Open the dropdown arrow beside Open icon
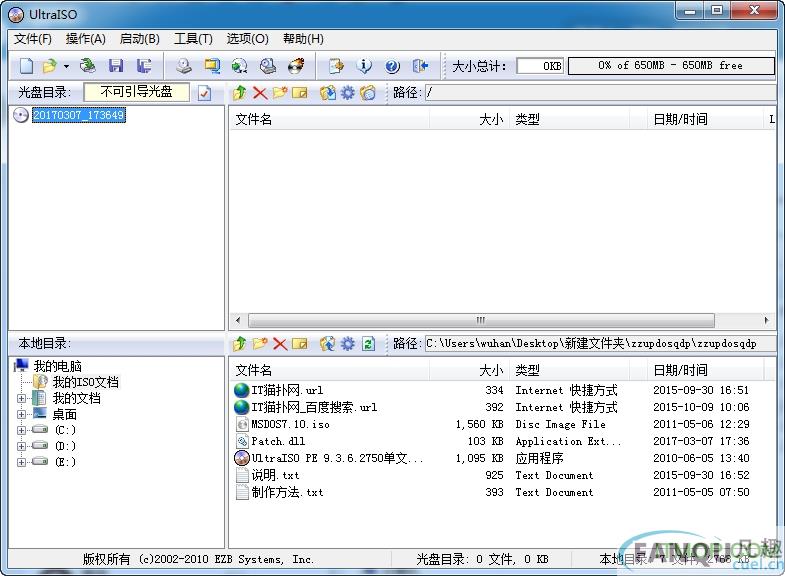785x576 pixels. click(x=66, y=66)
